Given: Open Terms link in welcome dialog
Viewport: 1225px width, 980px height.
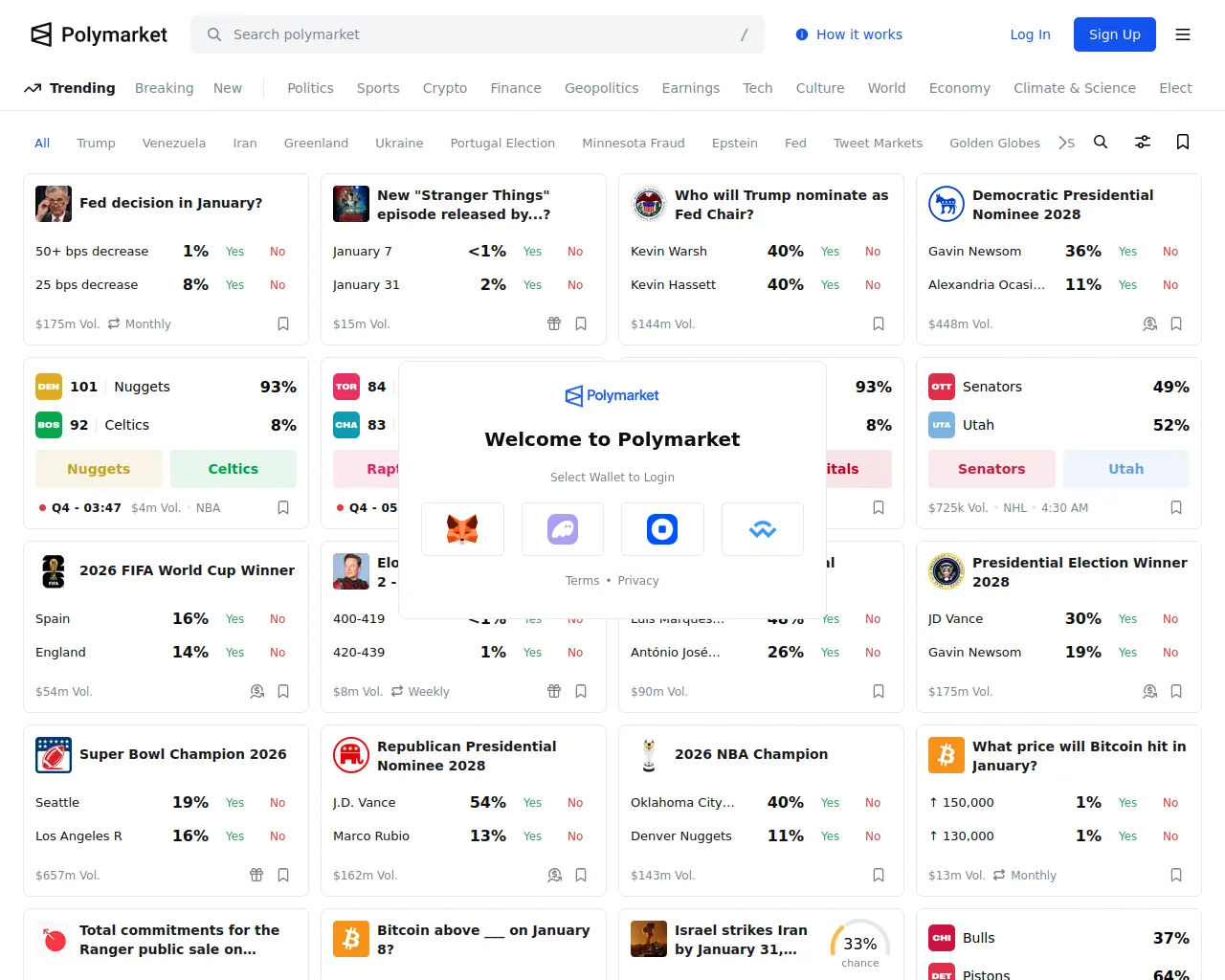Looking at the screenshot, I should point(582,581).
